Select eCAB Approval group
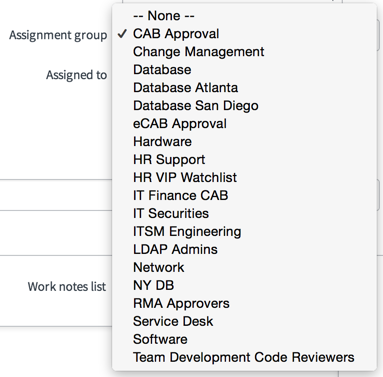Viewport: 383px width, 377px height. coord(244,124)
